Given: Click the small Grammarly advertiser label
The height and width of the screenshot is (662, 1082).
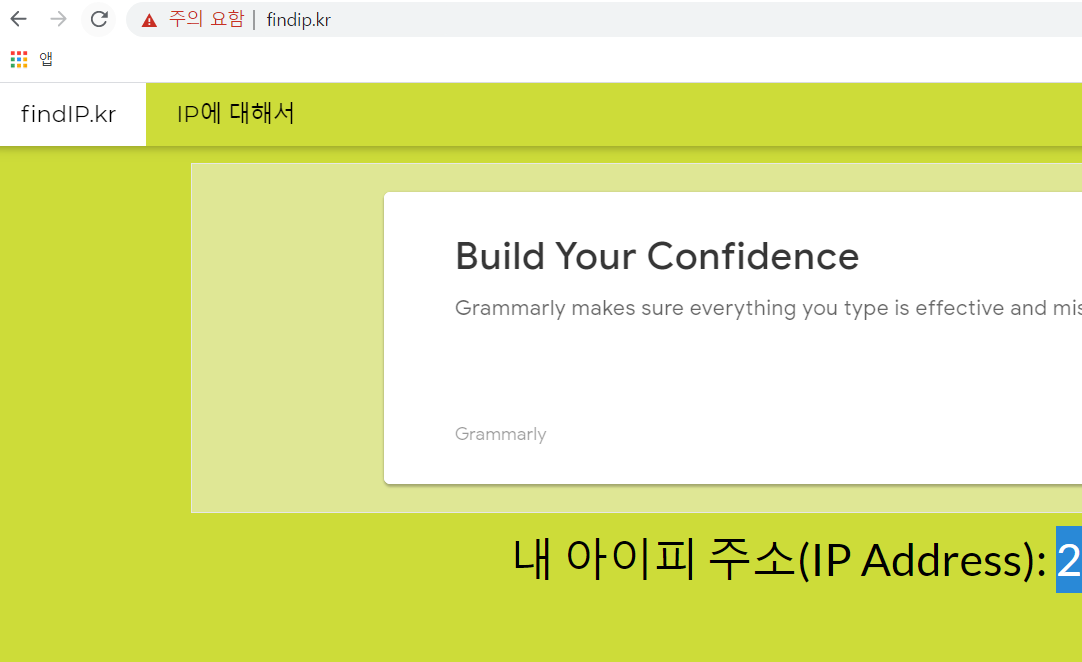Looking at the screenshot, I should pos(501,434).
